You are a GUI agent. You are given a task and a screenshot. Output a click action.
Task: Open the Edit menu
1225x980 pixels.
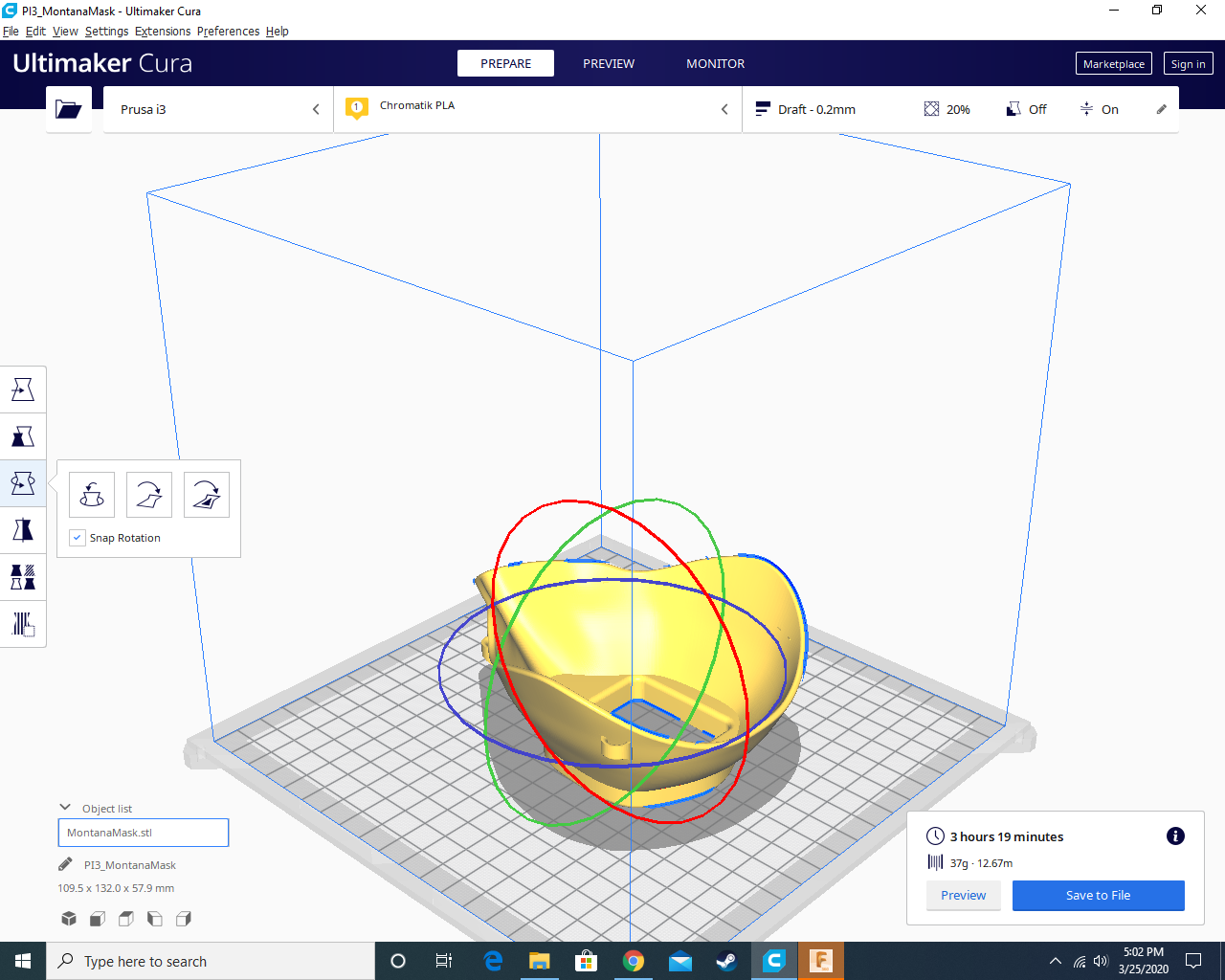(x=35, y=31)
